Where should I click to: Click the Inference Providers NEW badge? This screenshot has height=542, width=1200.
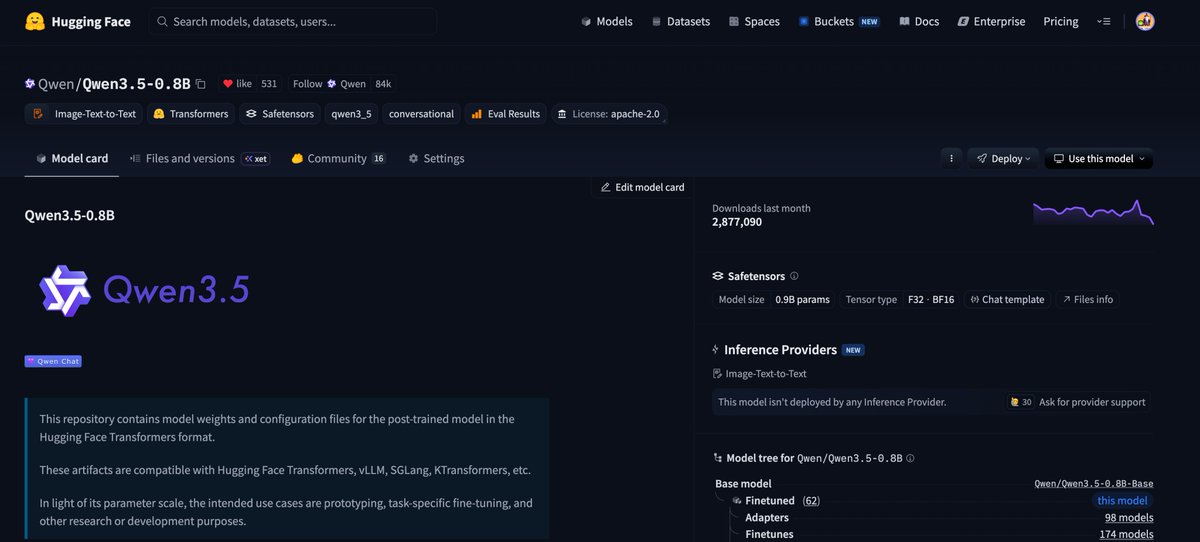coord(853,350)
